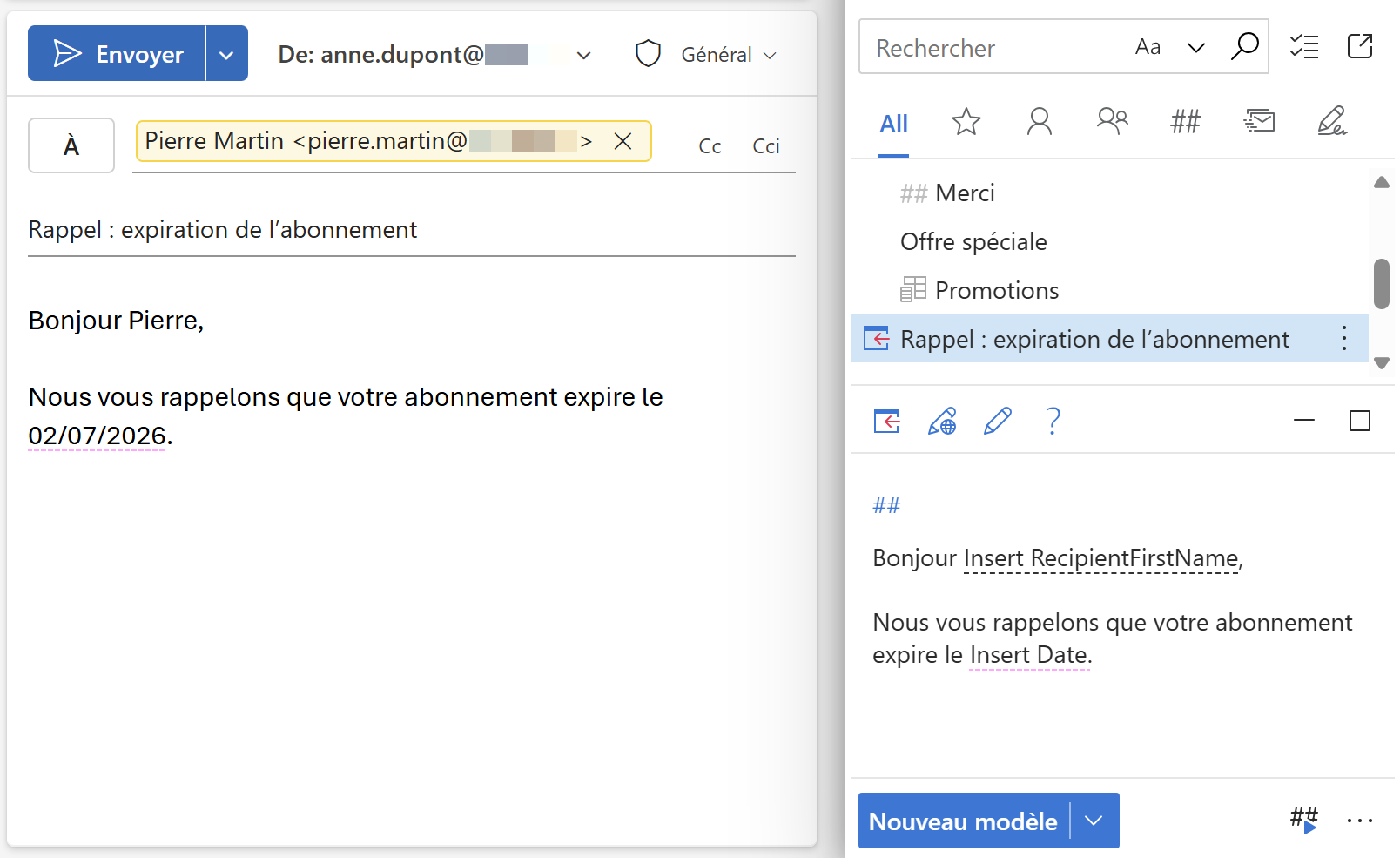Switch to the All tab

pyautogui.click(x=893, y=124)
